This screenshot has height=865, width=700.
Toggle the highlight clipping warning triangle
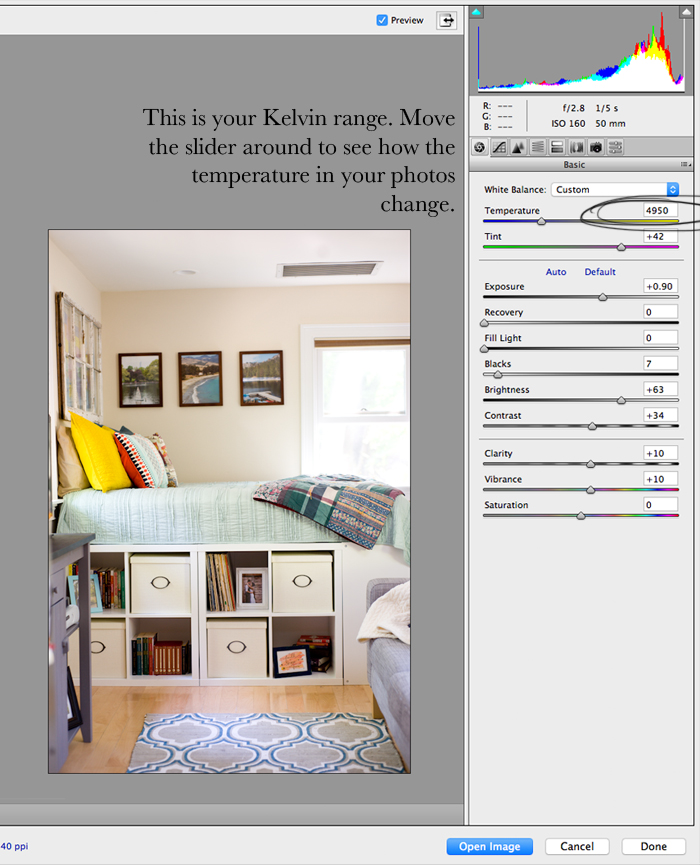coord(686,12)
